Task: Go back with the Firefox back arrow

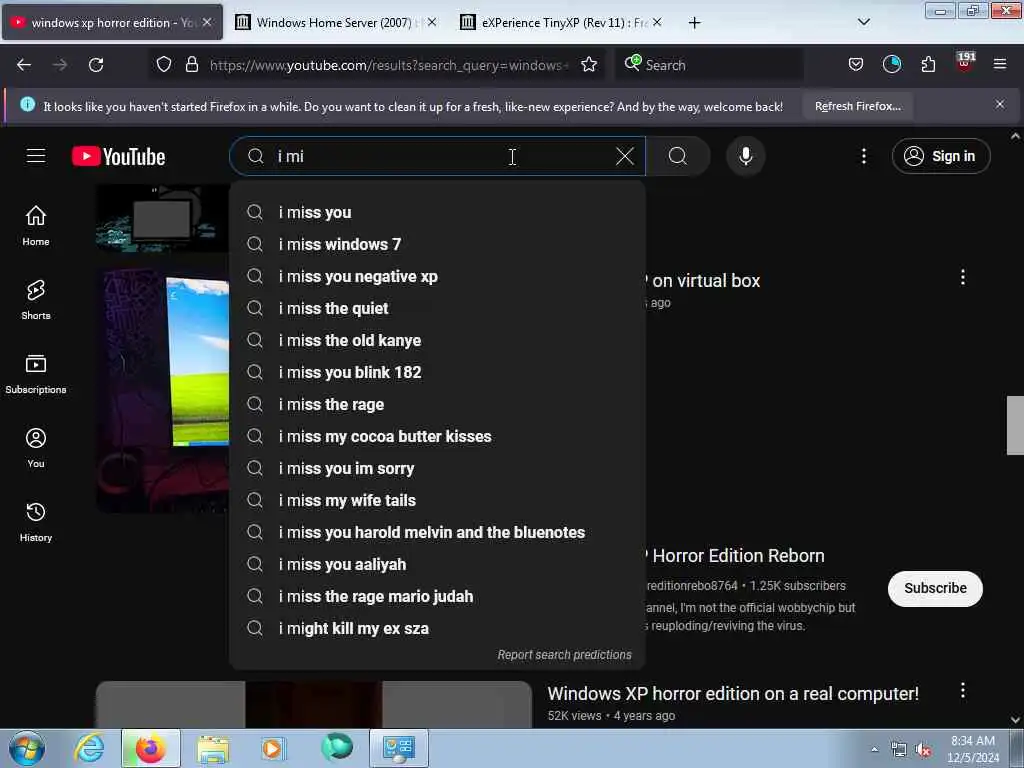Action: (x=24, y=65)
